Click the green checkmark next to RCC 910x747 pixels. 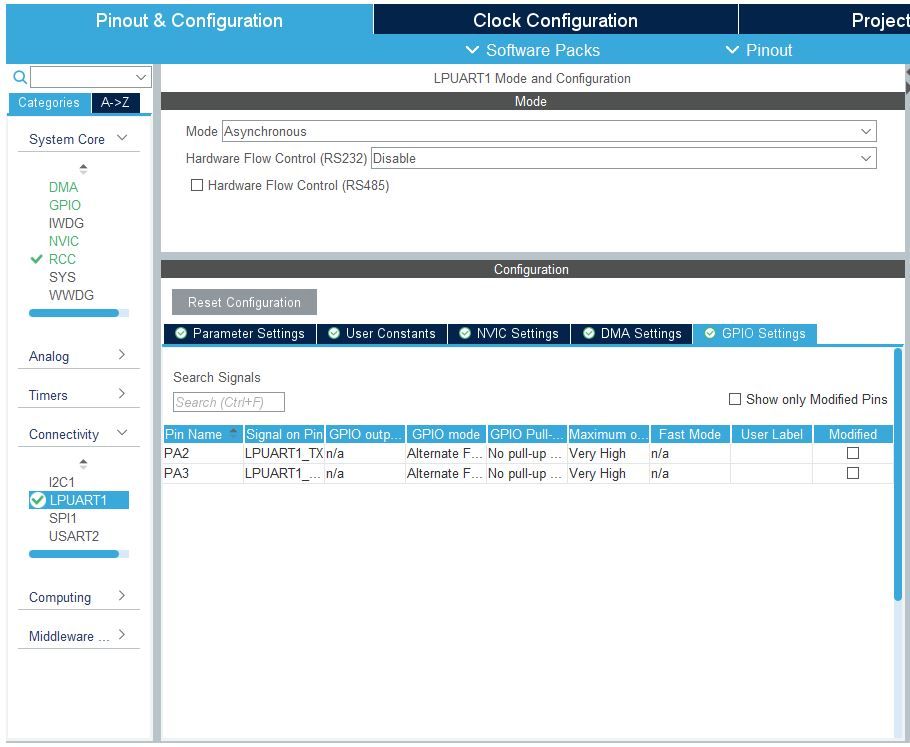[x=37, y=259]
